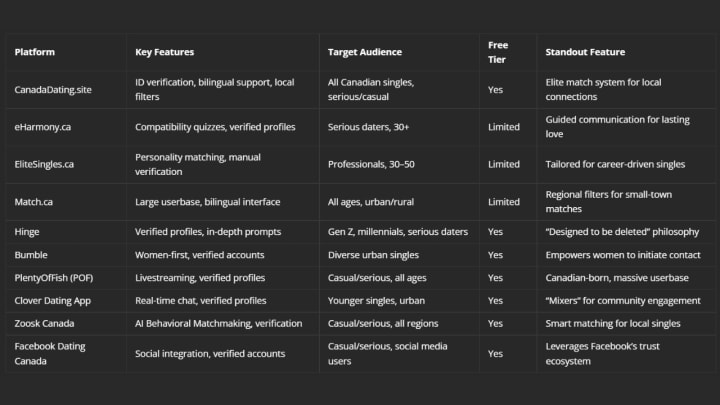720x405 pixels.
Task: Open the Facebook Dating Canada entry
Action: click(x=51, y=354)
